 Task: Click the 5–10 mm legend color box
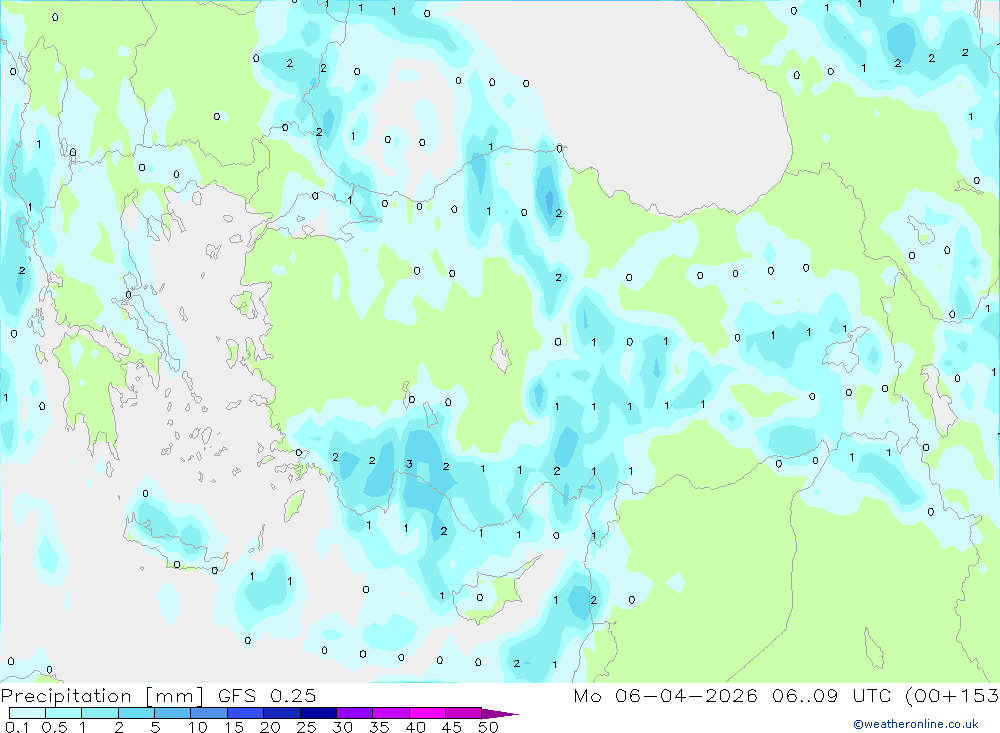click(173, 713)
